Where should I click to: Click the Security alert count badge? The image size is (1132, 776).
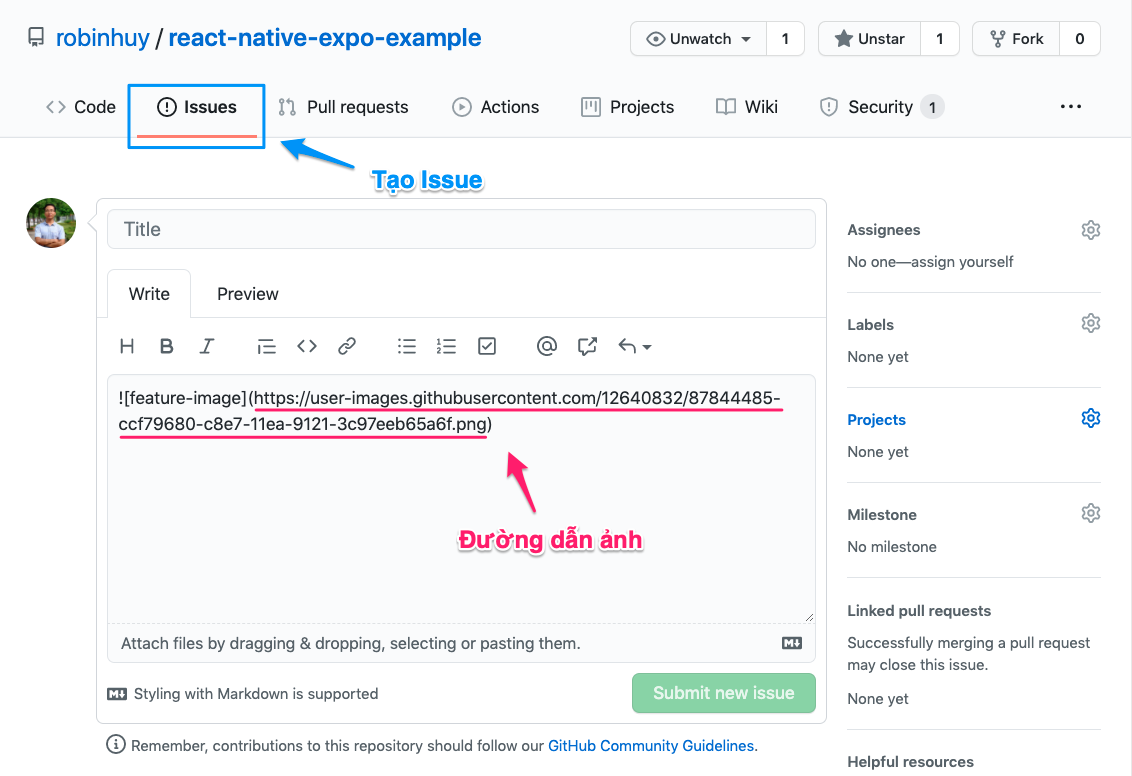pos(932,107)
